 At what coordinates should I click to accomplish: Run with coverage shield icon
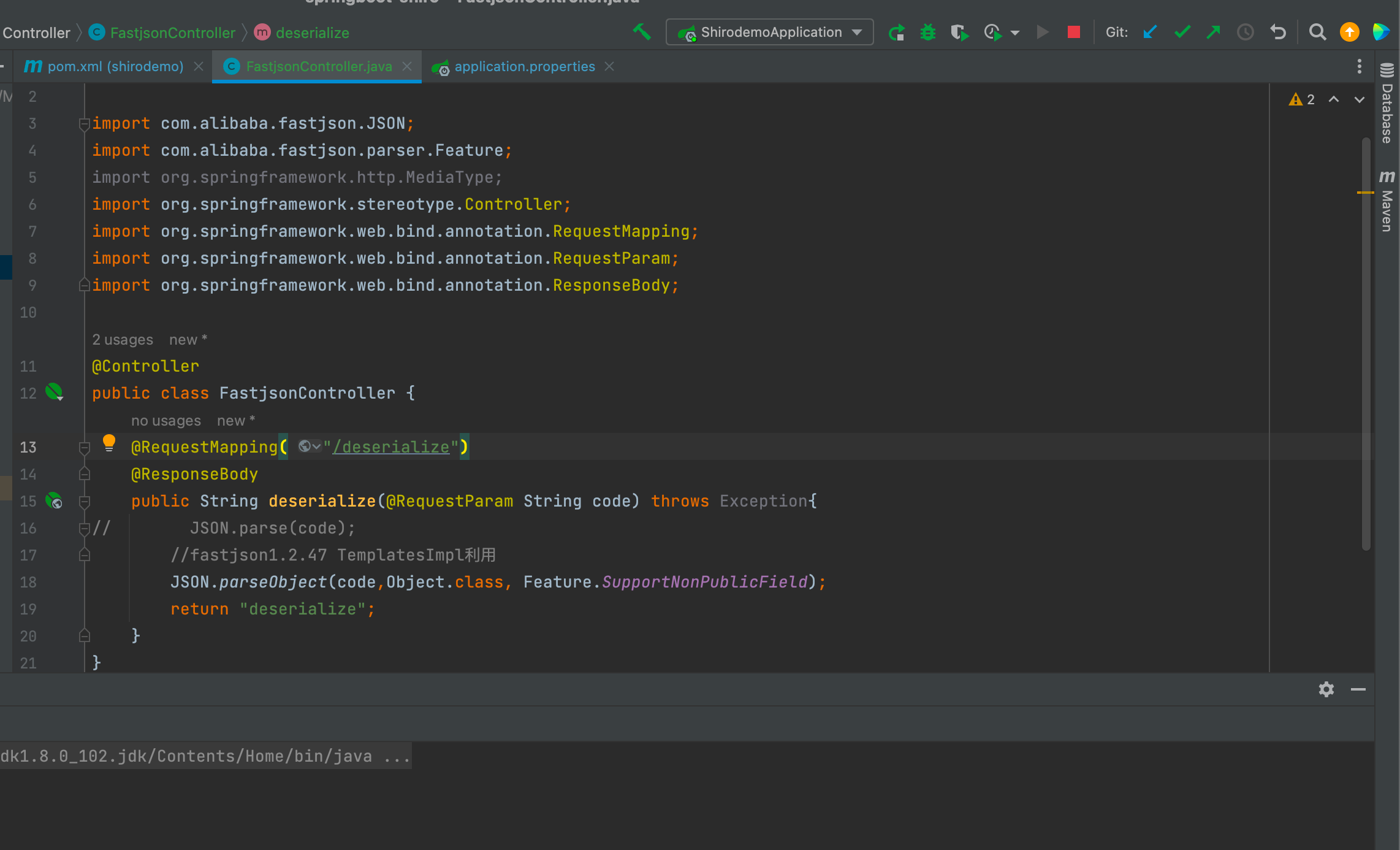(959, 33)
